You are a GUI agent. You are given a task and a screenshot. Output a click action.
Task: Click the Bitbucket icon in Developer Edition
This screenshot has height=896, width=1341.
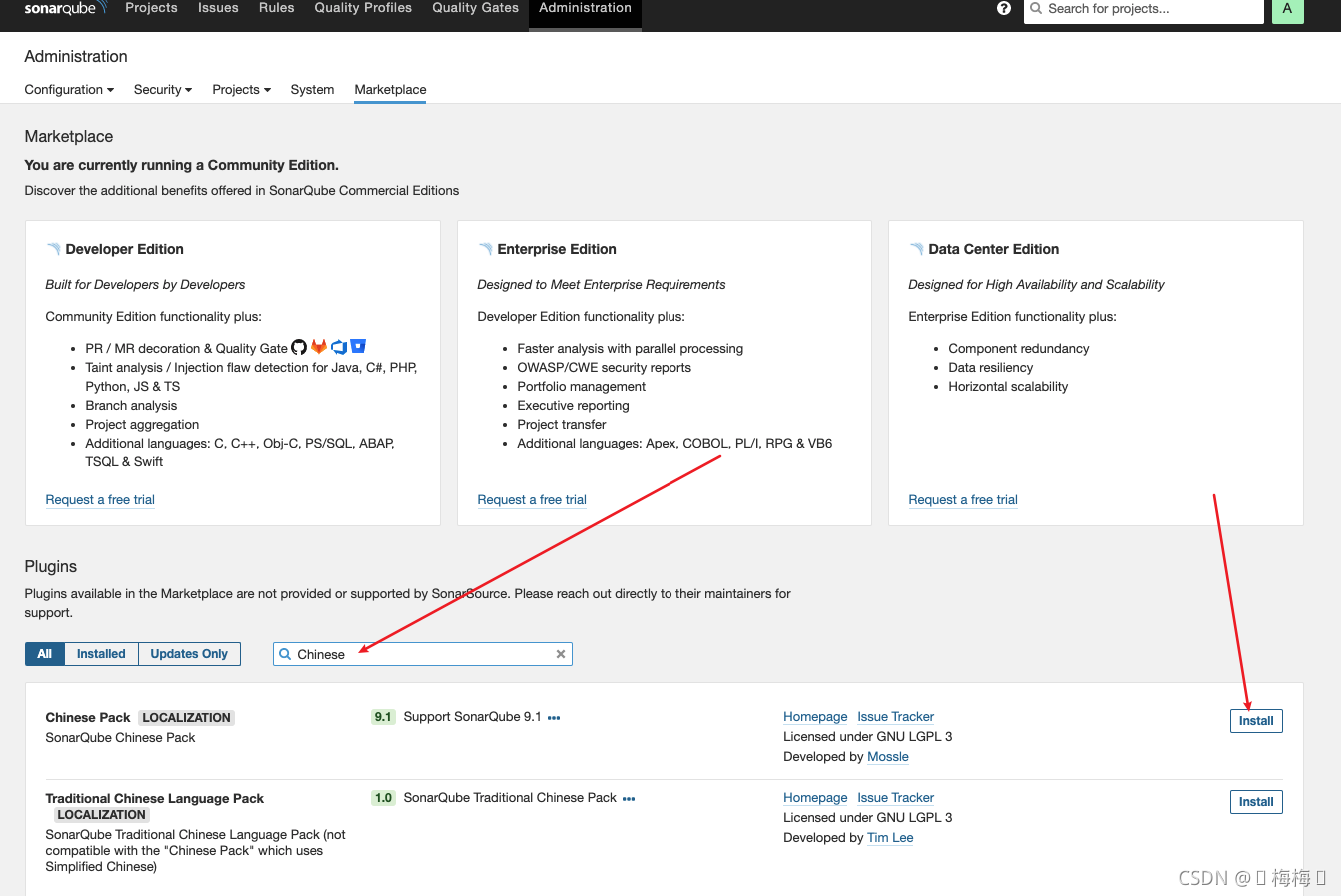[358, 346]
